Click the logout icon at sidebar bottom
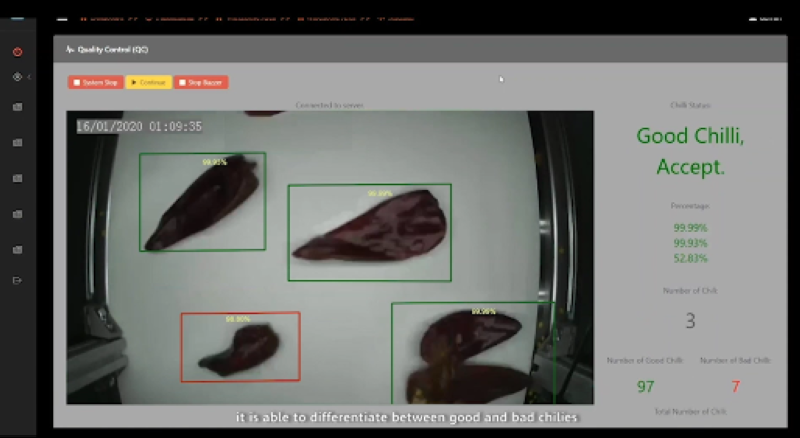 coord(17,281)
